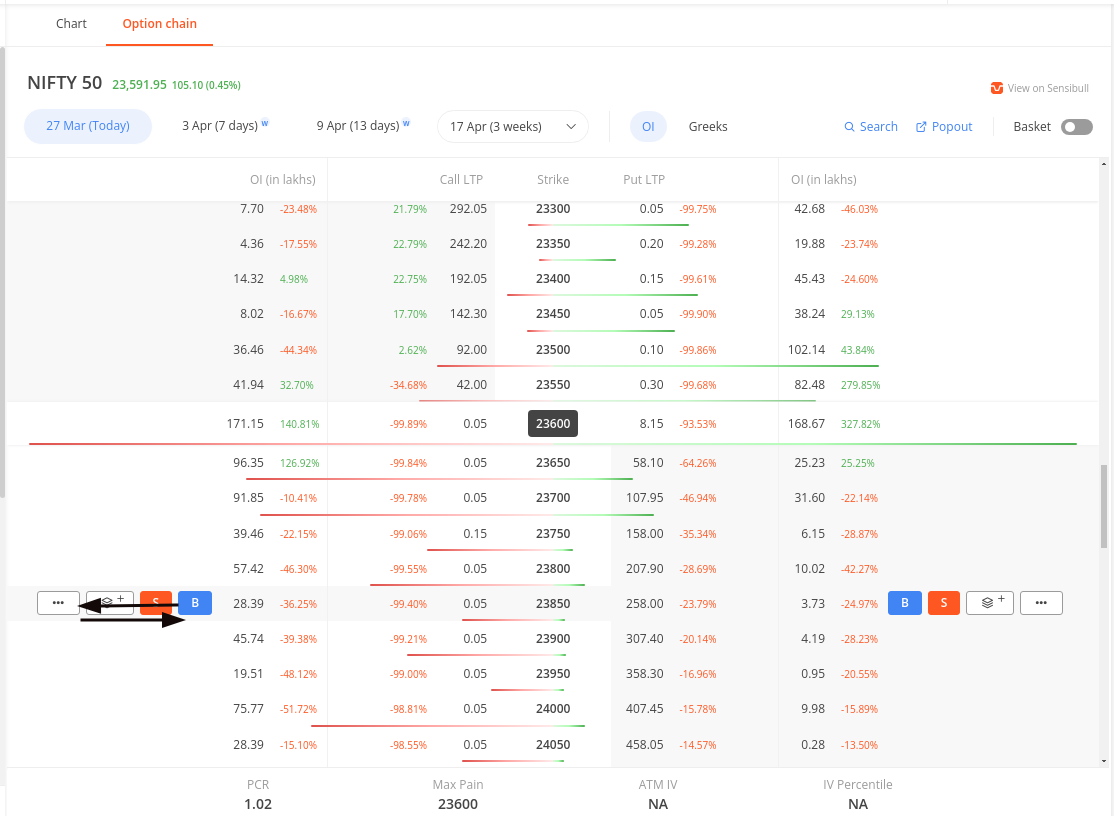Switch to Greeks view

click(x=708, y=126)
